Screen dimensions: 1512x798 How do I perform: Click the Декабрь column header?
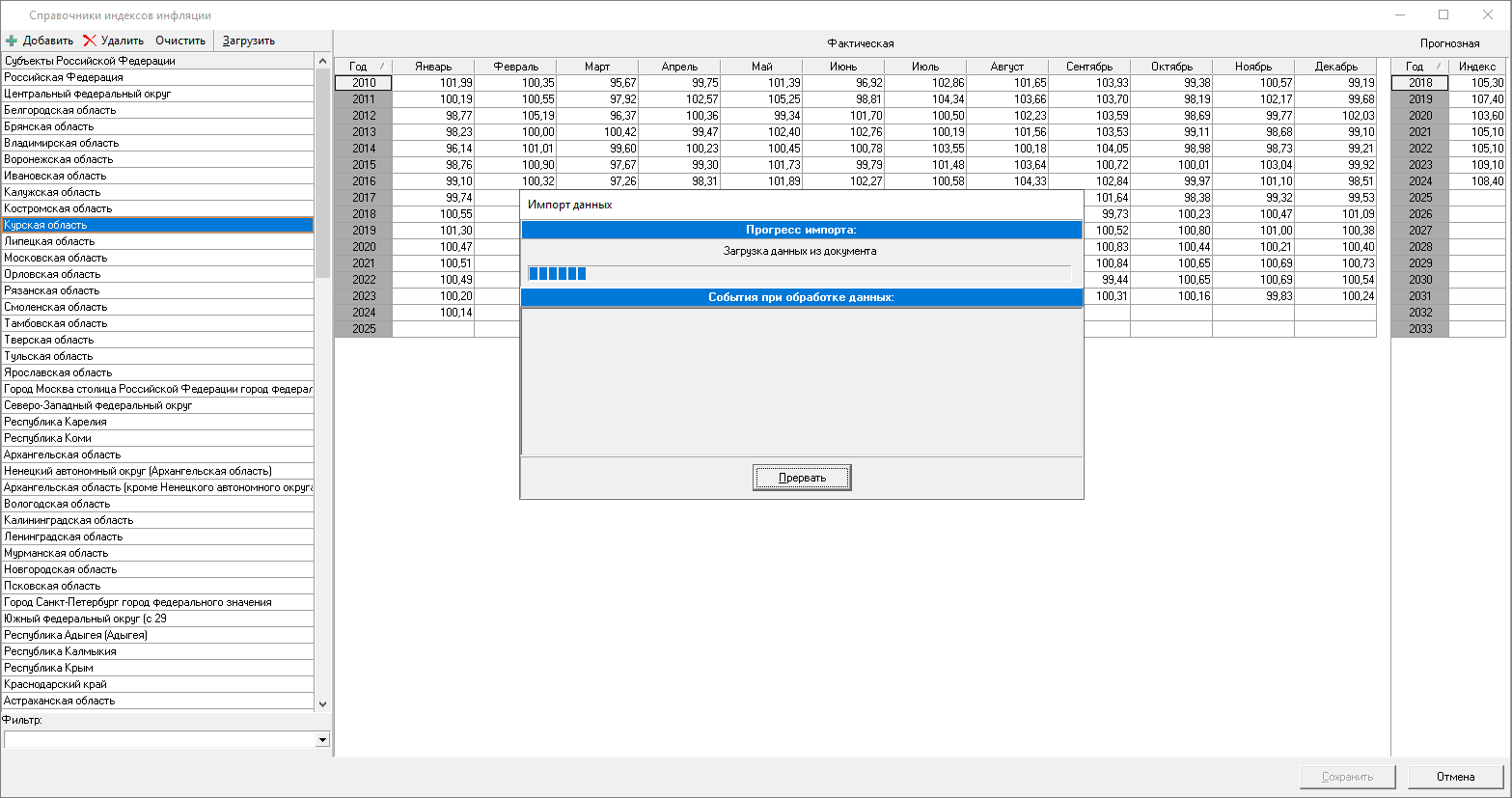[1335, 67]
